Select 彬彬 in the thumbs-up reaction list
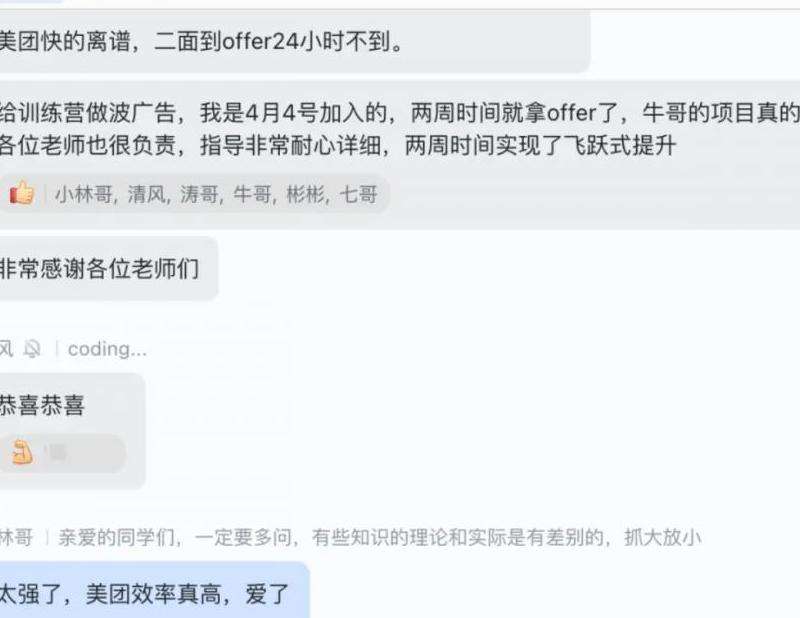The width and height of the screenshot is (800, 618). [305, 194]
